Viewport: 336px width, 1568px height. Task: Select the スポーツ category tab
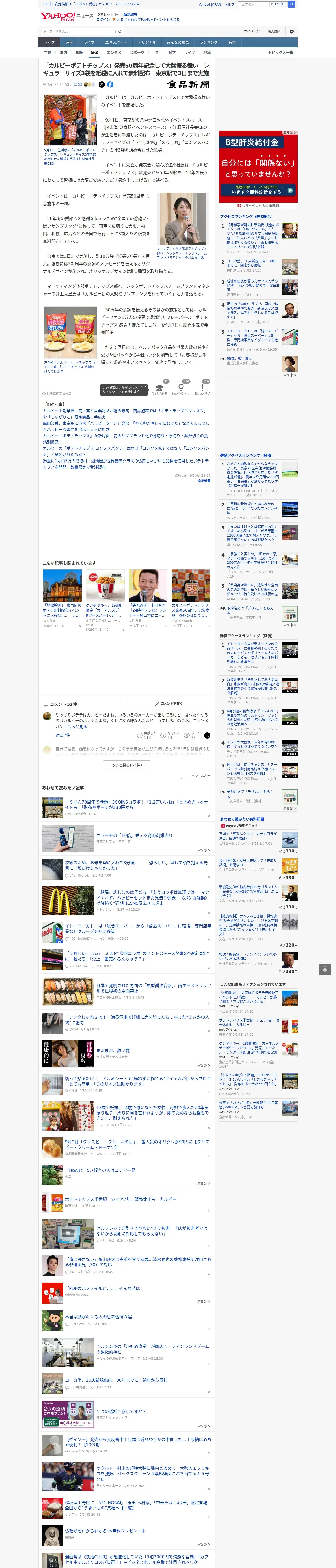[137, 52]
